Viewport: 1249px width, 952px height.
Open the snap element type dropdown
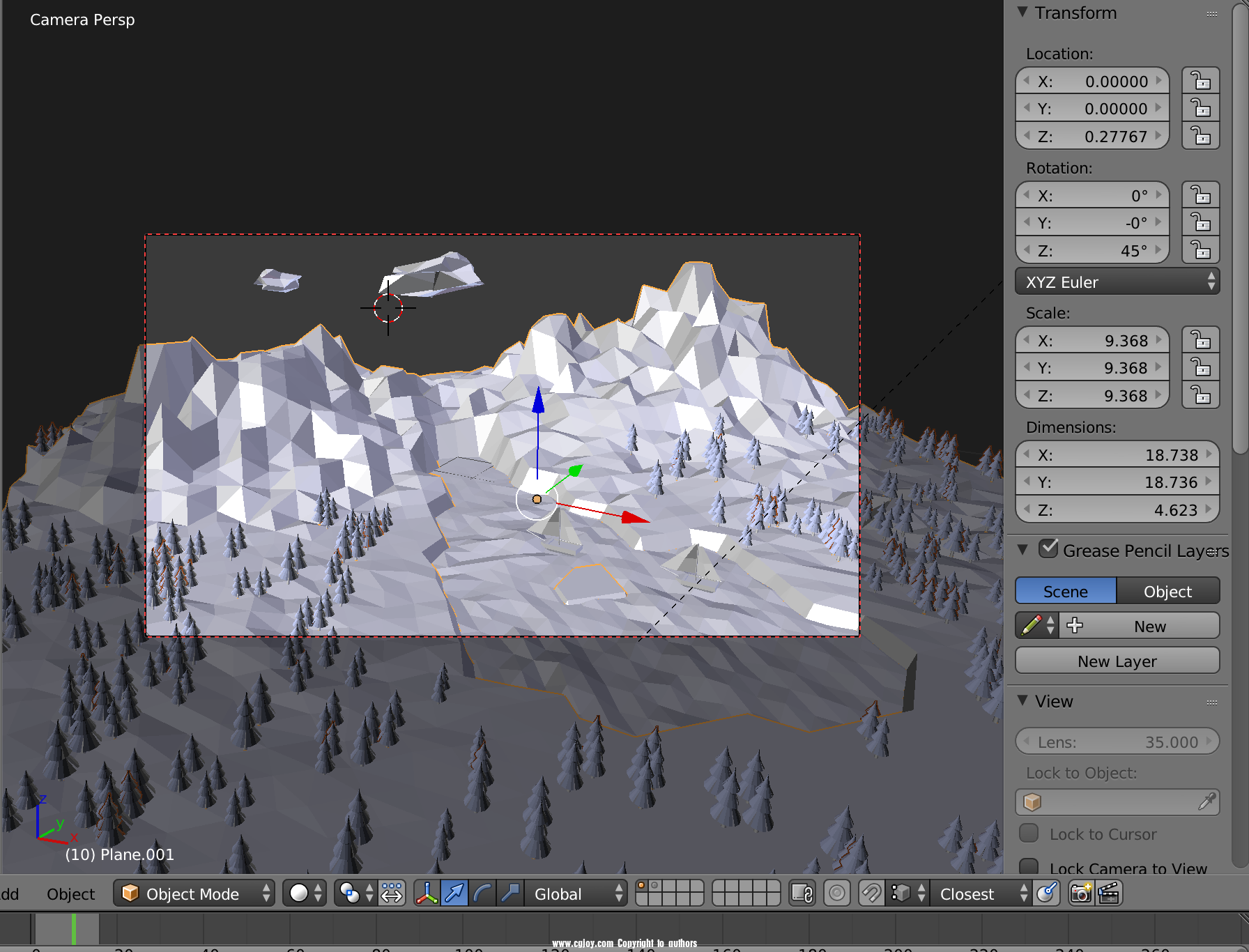click(908, 893)
